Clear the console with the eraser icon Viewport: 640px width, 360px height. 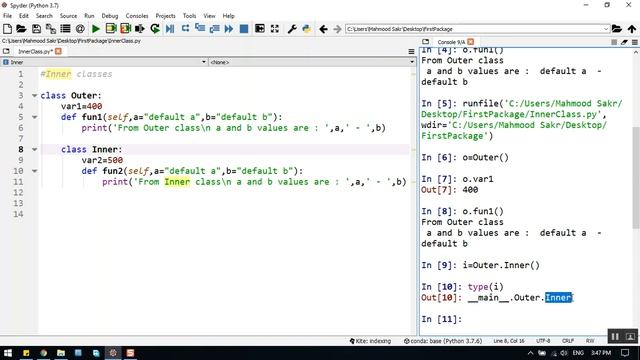(x=624, y=42)
